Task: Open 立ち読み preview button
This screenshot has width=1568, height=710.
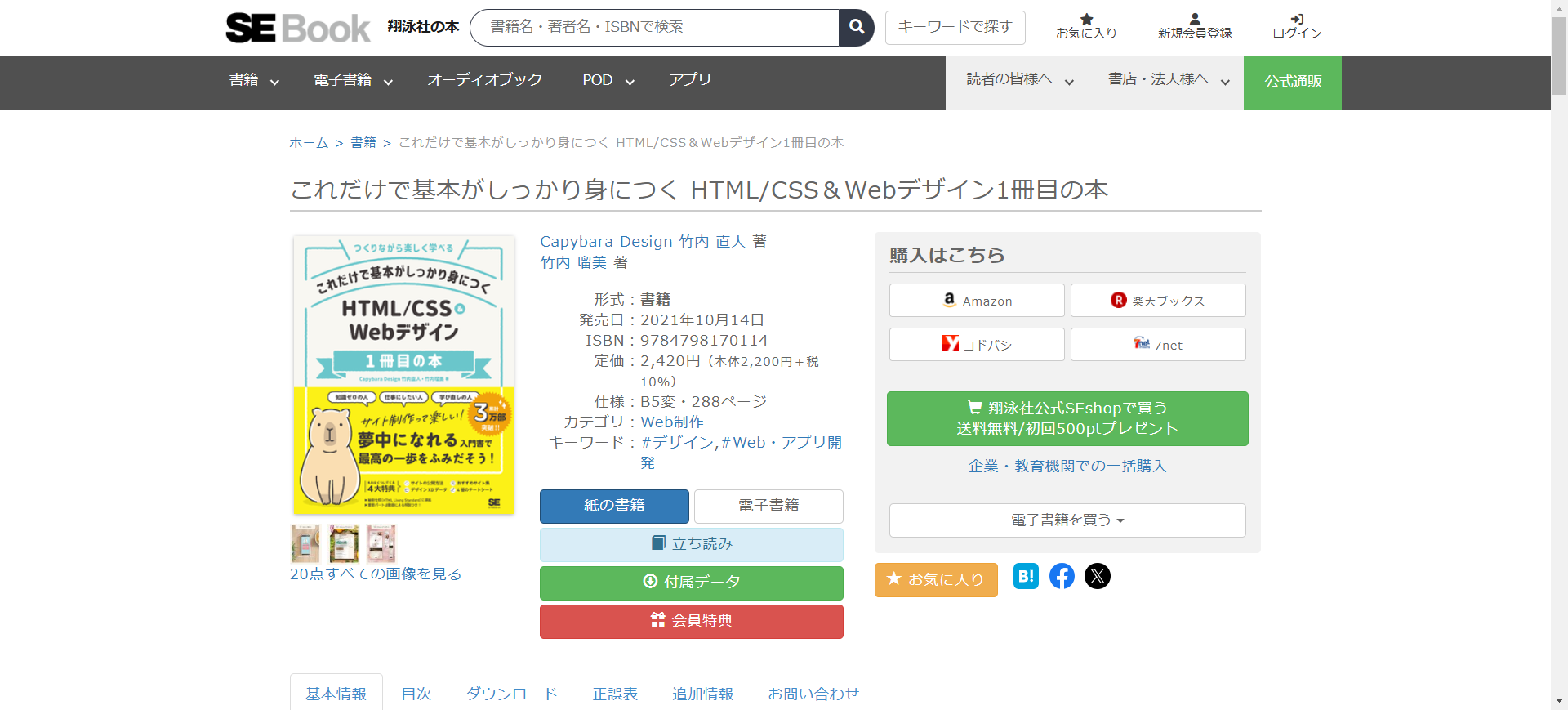Action: coord(691,544)
